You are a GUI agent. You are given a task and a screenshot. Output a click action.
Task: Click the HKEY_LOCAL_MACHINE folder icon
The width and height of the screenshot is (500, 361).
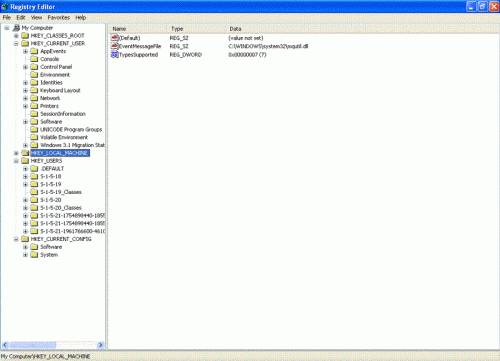tap(25, 153)
